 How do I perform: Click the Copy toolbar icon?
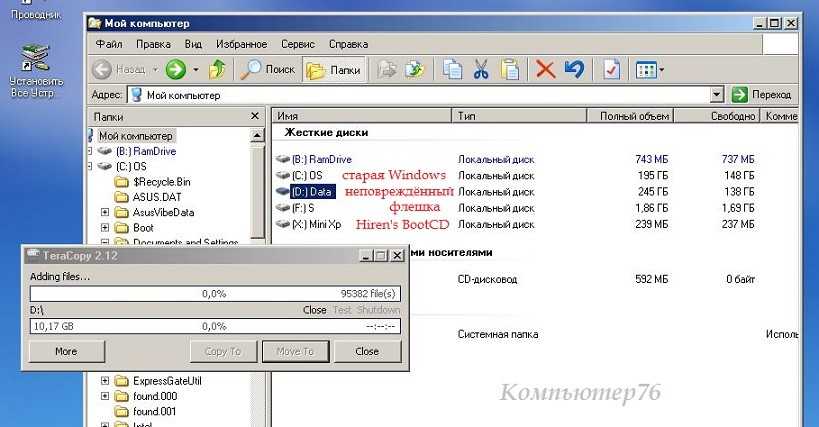(452, 69)
